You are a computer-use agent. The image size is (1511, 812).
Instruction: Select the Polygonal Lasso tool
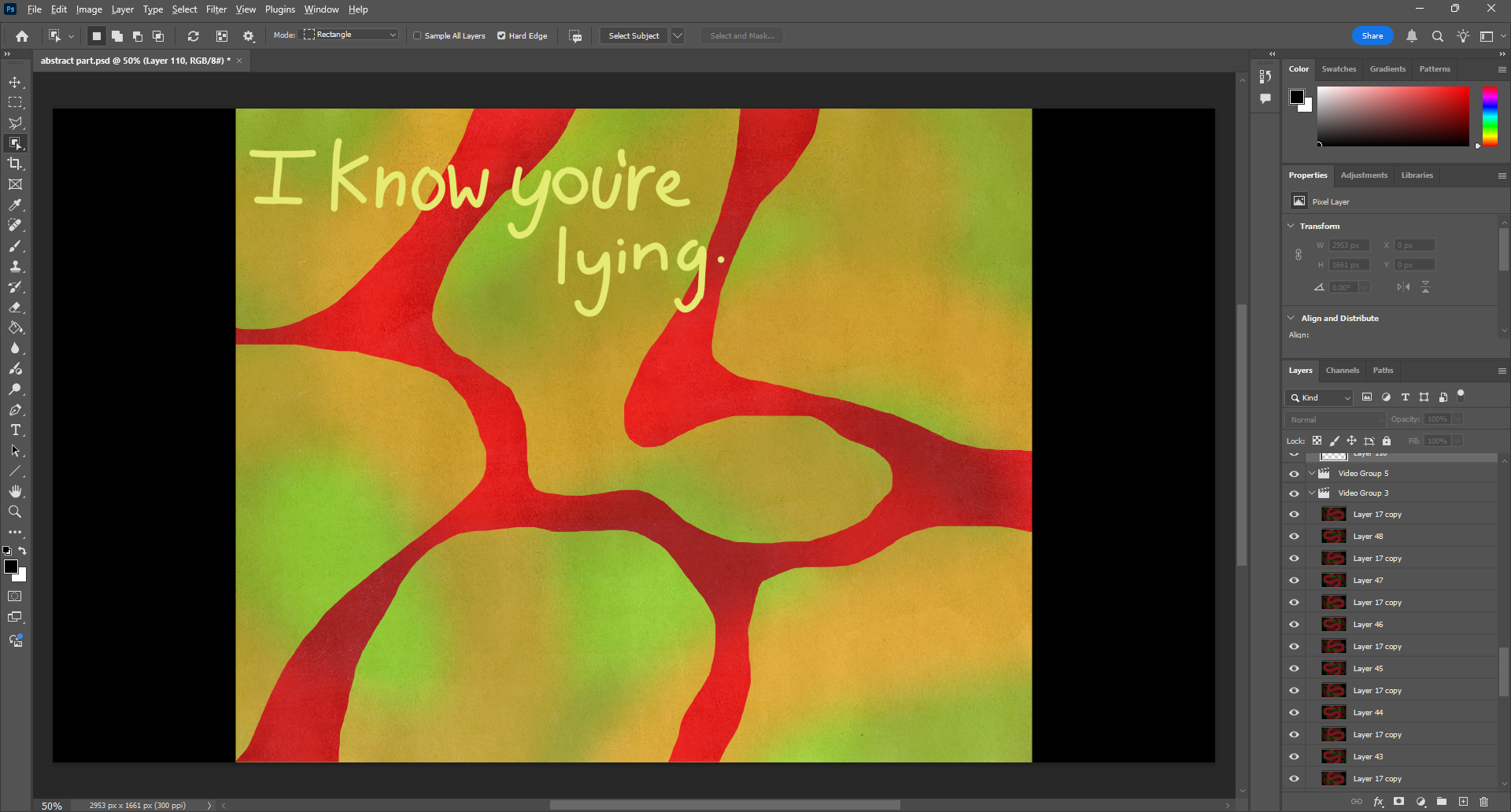[15, 123]
